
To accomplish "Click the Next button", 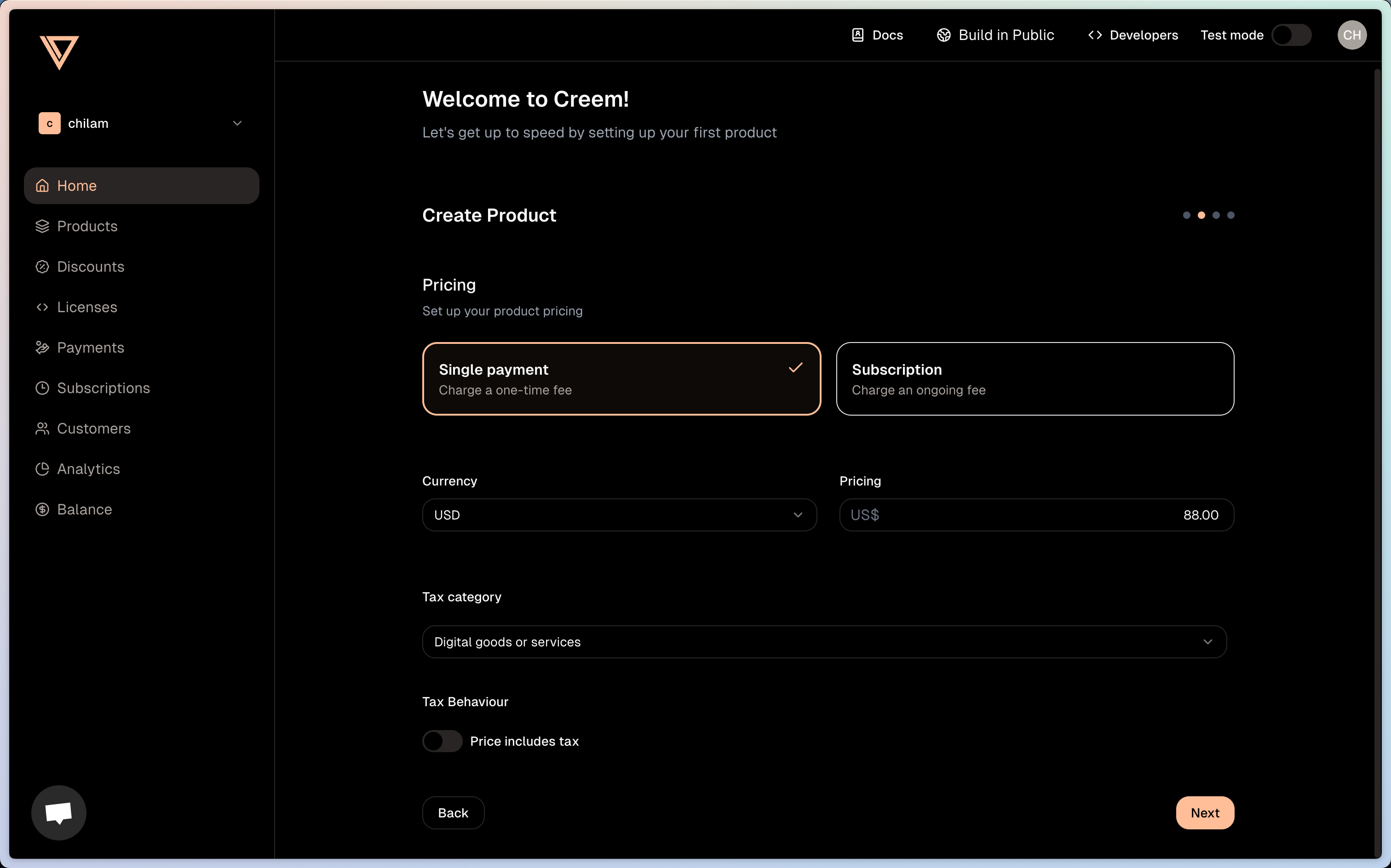I will tap(1205, 812).
